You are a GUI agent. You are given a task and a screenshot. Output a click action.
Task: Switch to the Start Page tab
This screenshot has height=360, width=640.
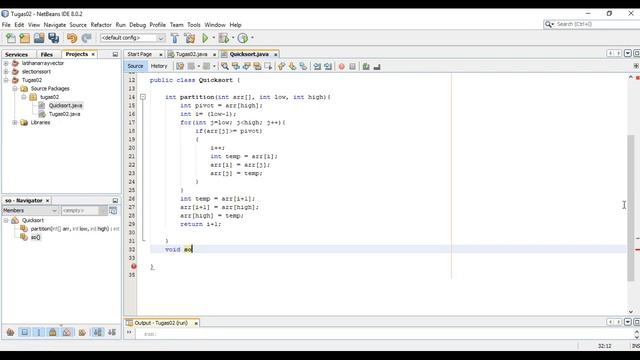pos(140,54)
